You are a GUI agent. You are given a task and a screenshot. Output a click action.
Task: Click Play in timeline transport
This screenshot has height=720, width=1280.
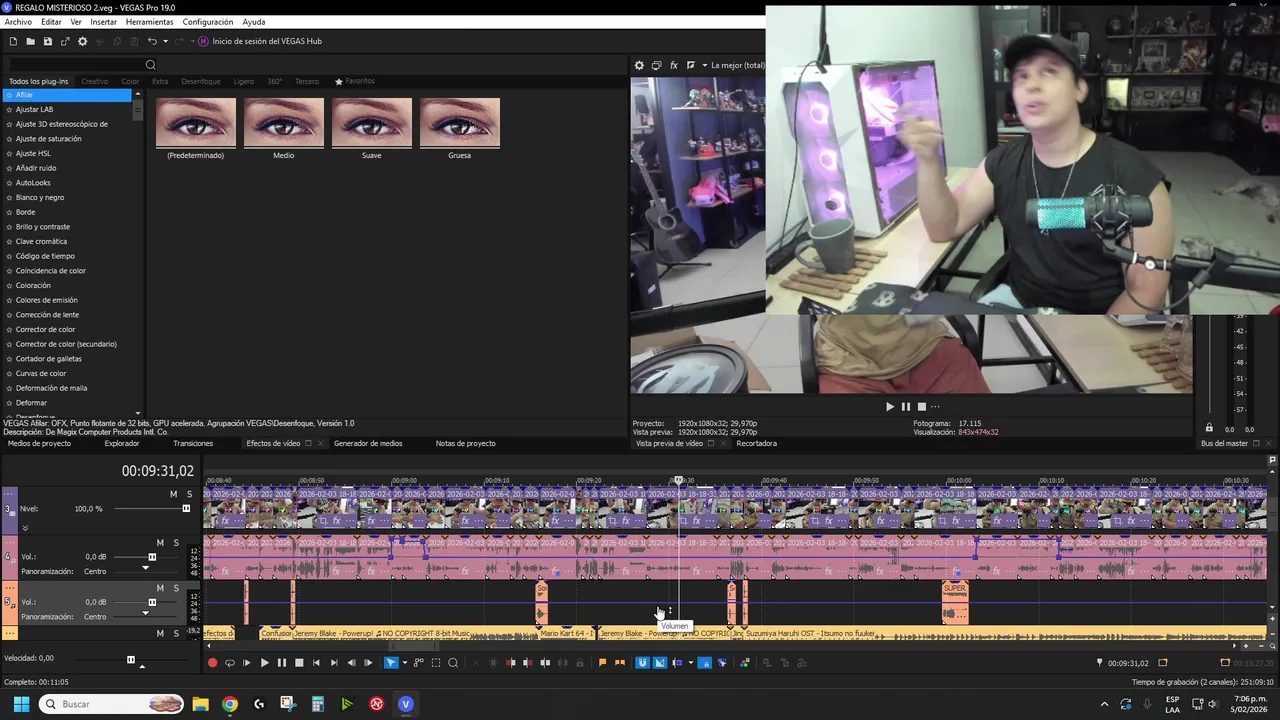pyautogui.click(x=264, y=662)
